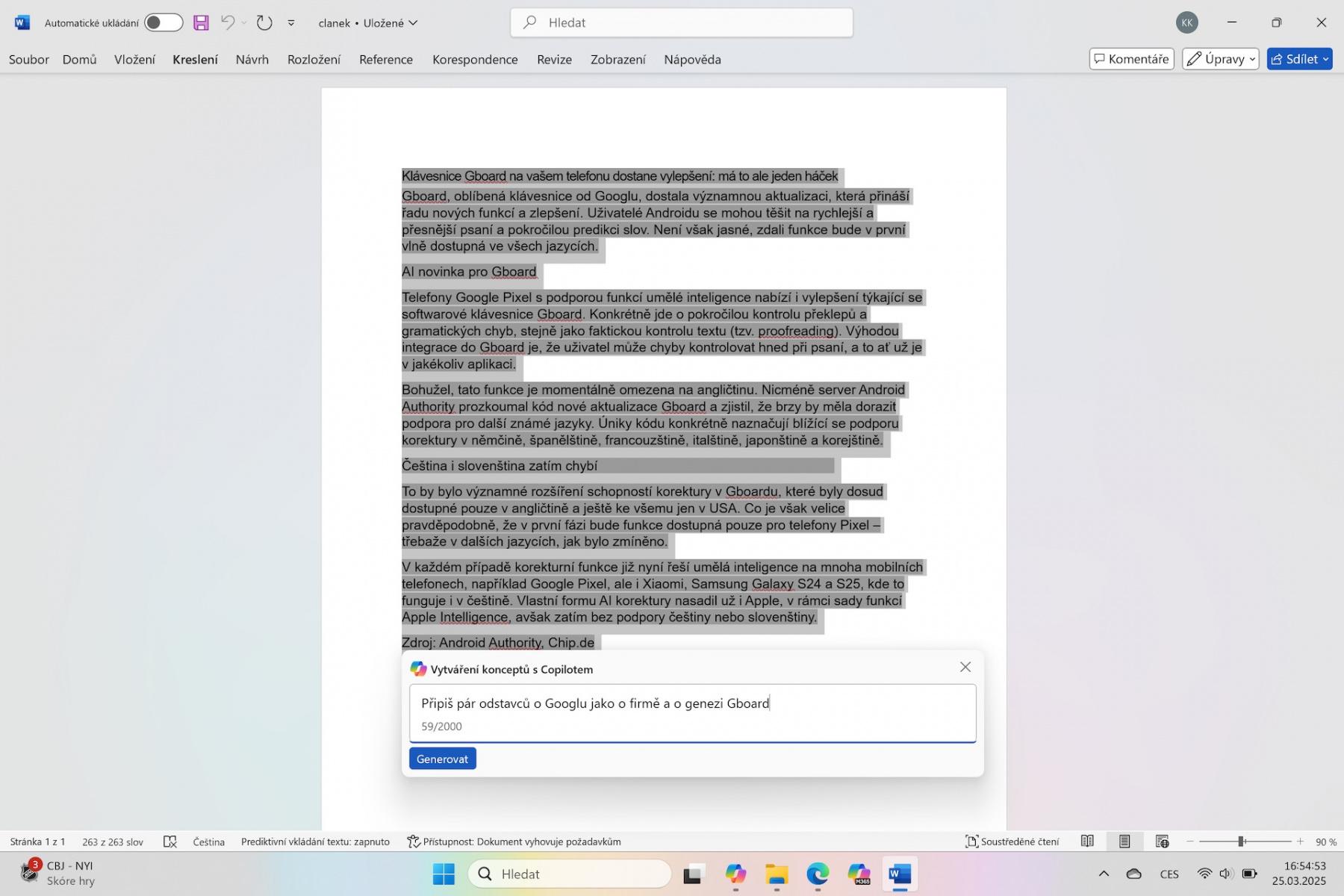
Task: Open File Explorer from the taskbar
Action: coord(777,874)
